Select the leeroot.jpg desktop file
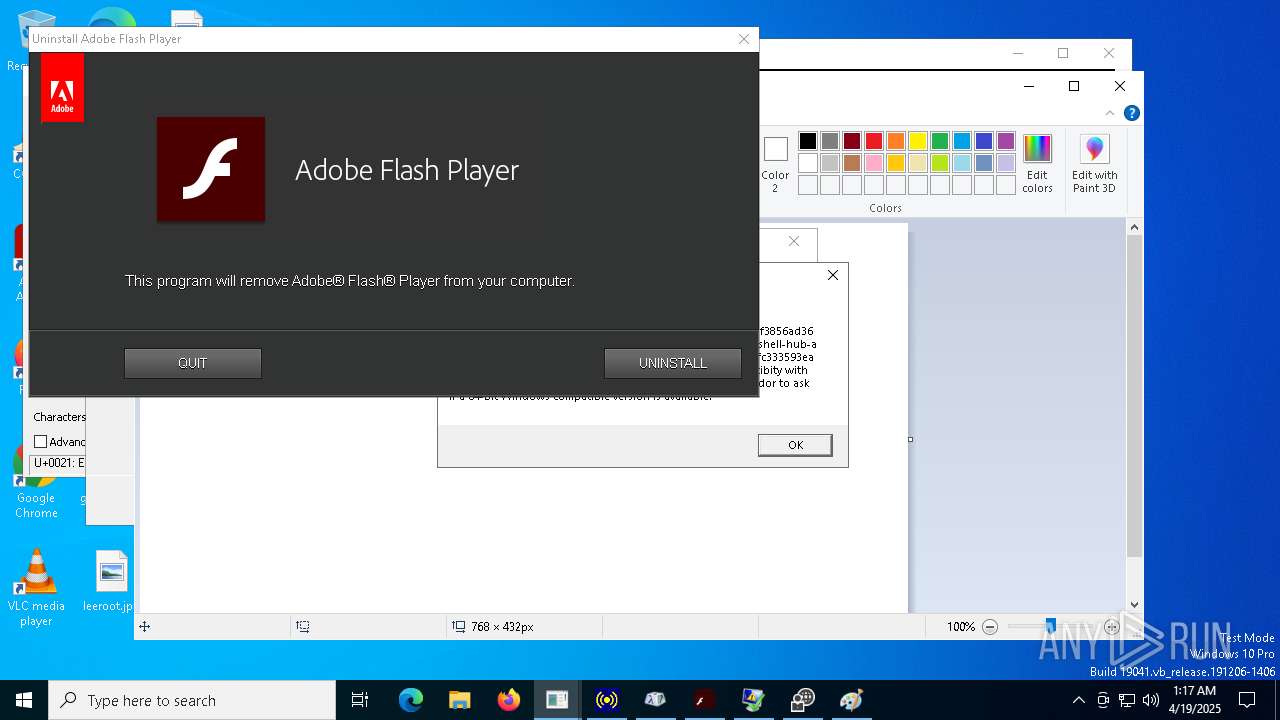This screenshot has height=720, width=1280. tap(109, 582)
